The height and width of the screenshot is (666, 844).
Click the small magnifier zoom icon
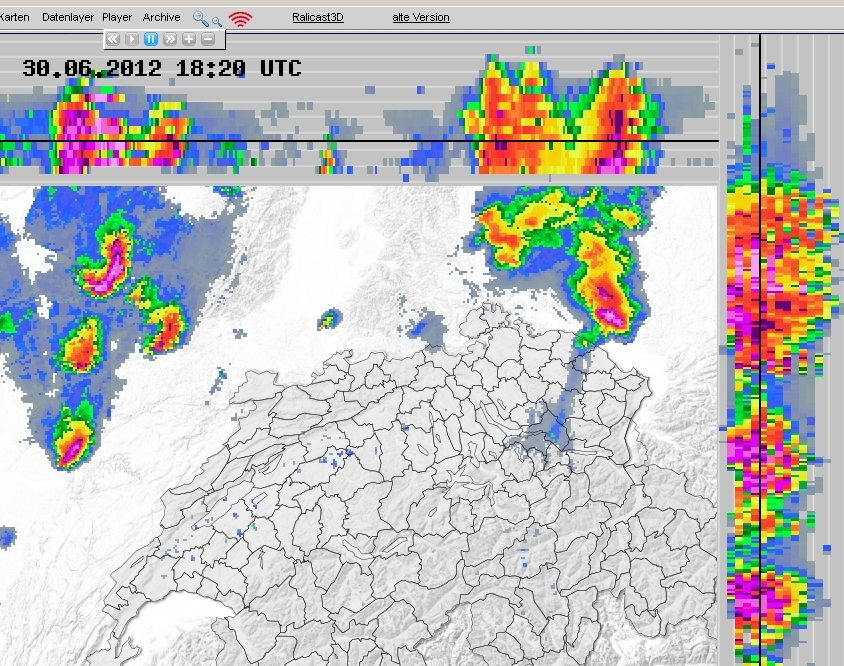point(216,22)
